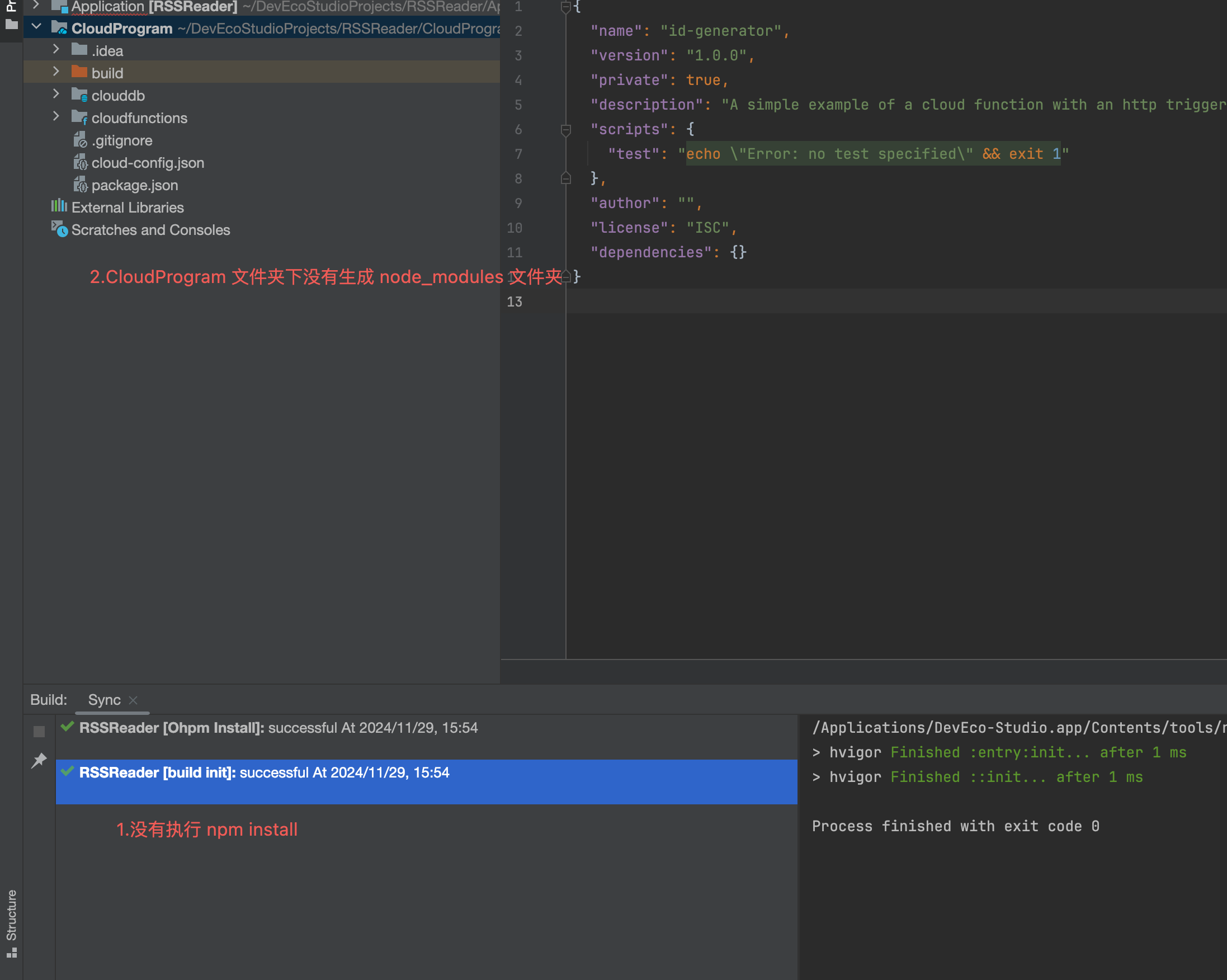Viewport: 1227px width, 980px height.
Task: Click the Scratches and Consoles icon
Action: pyautogui.click(x=59, y=229)
